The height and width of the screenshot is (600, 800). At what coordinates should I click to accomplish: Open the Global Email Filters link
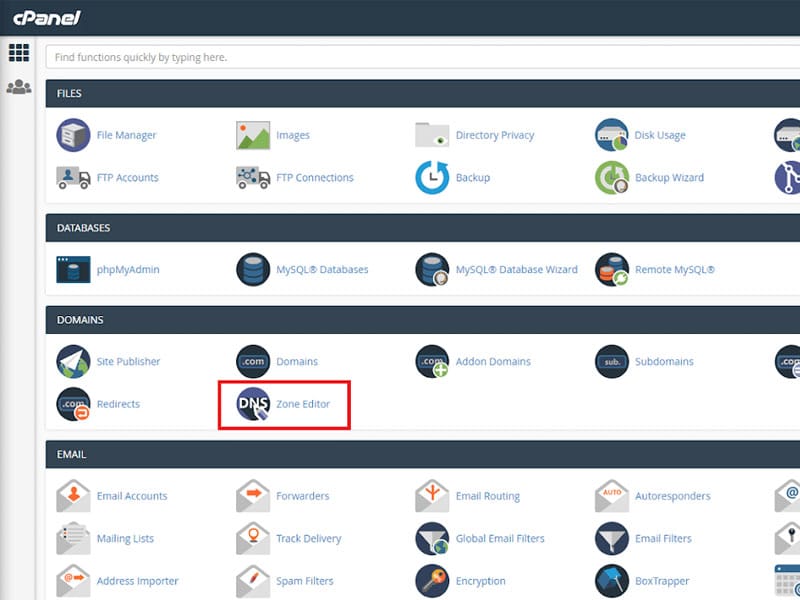(500, 538)
